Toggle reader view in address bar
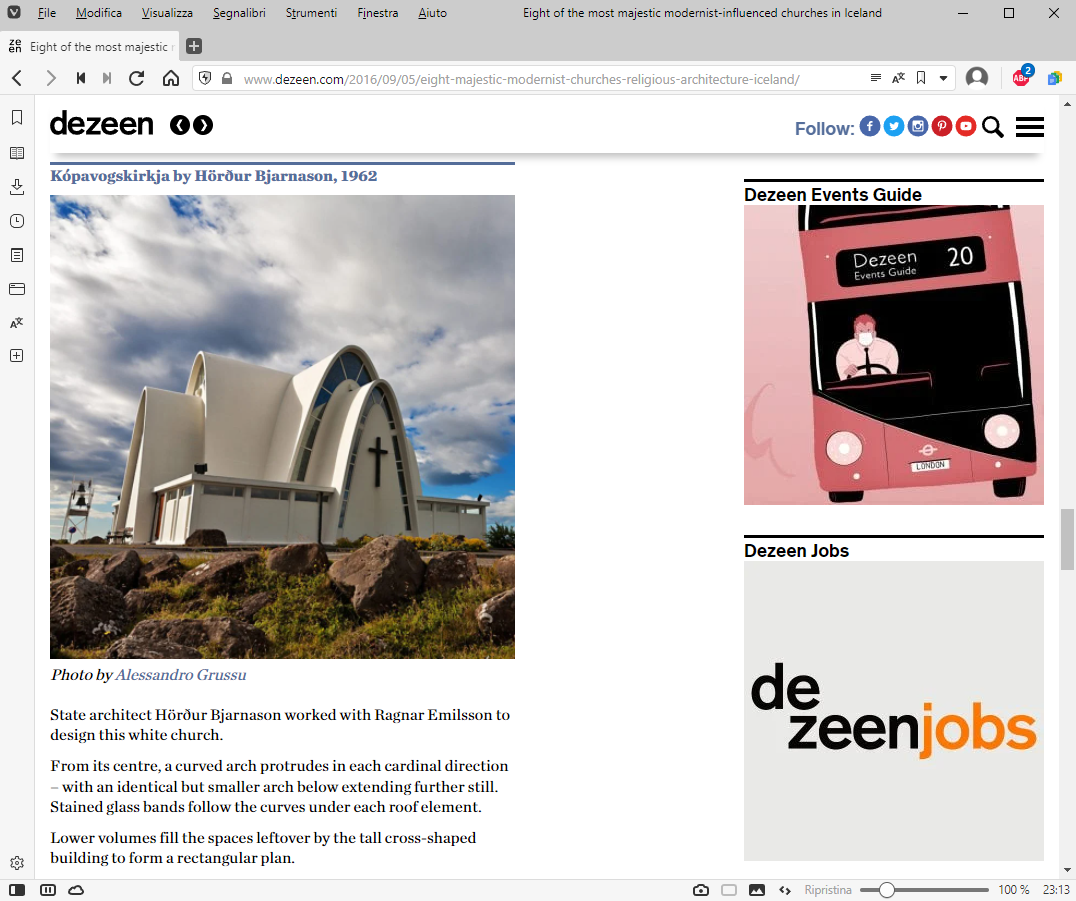1076x901 pixels. [x=876, y=78]
